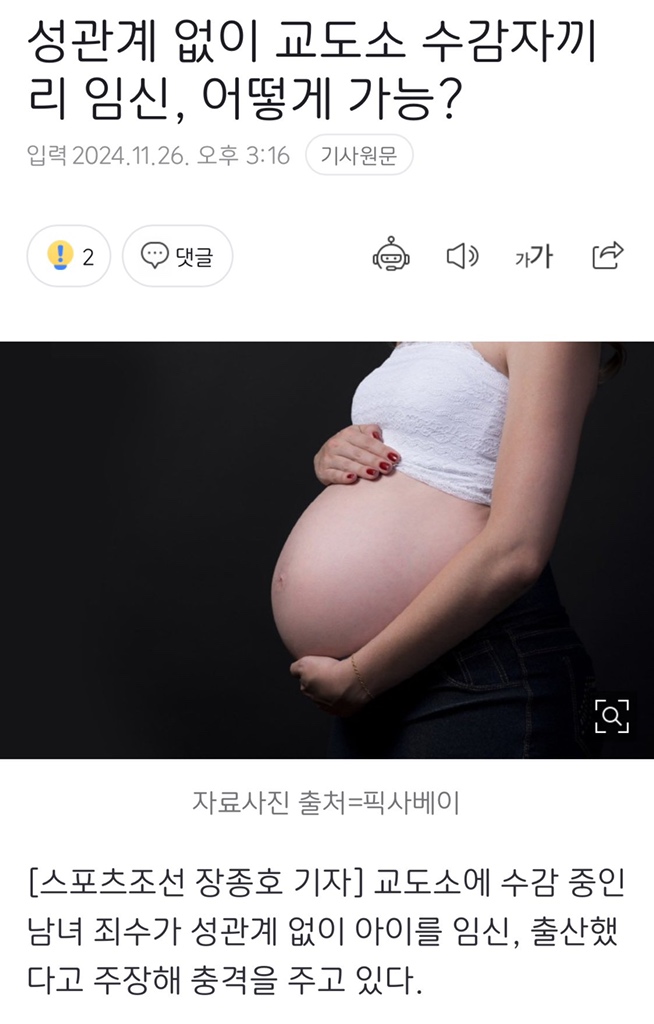Open the 기사원문 original article link
Image resolution: width=654 pixels, height=1024 pixels.
359,155
